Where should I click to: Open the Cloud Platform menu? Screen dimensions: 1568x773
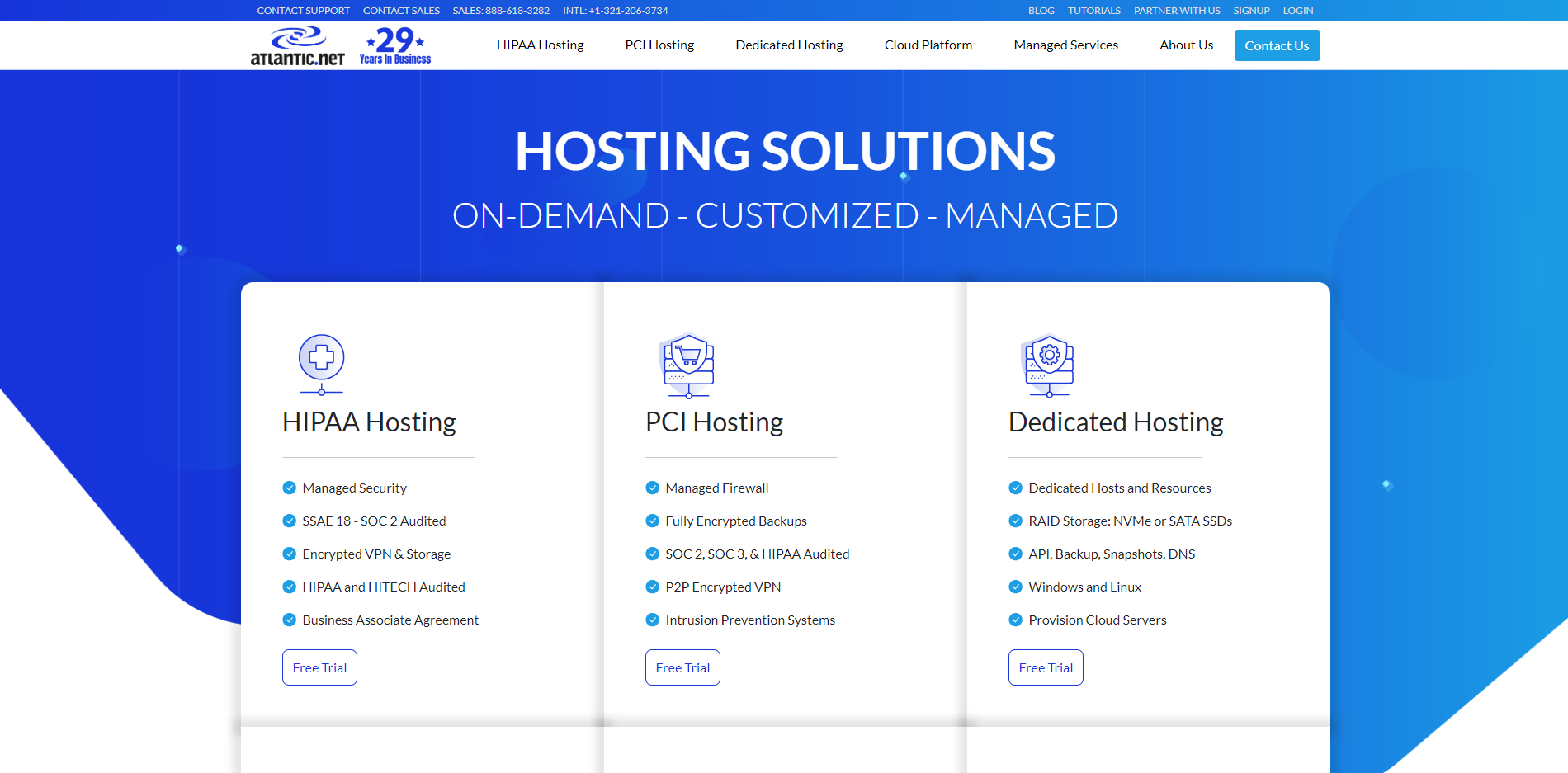pyautogui.click(x=928, y=45)
